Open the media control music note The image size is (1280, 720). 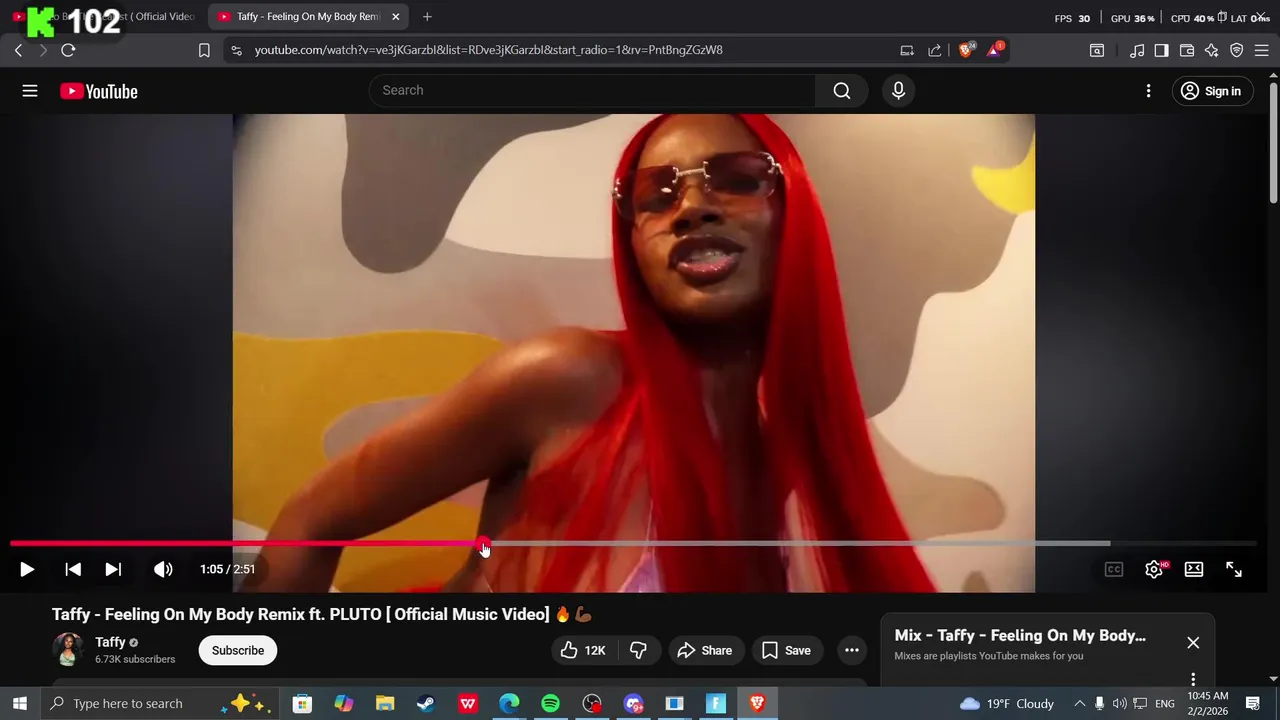(x=1137, y=50)
